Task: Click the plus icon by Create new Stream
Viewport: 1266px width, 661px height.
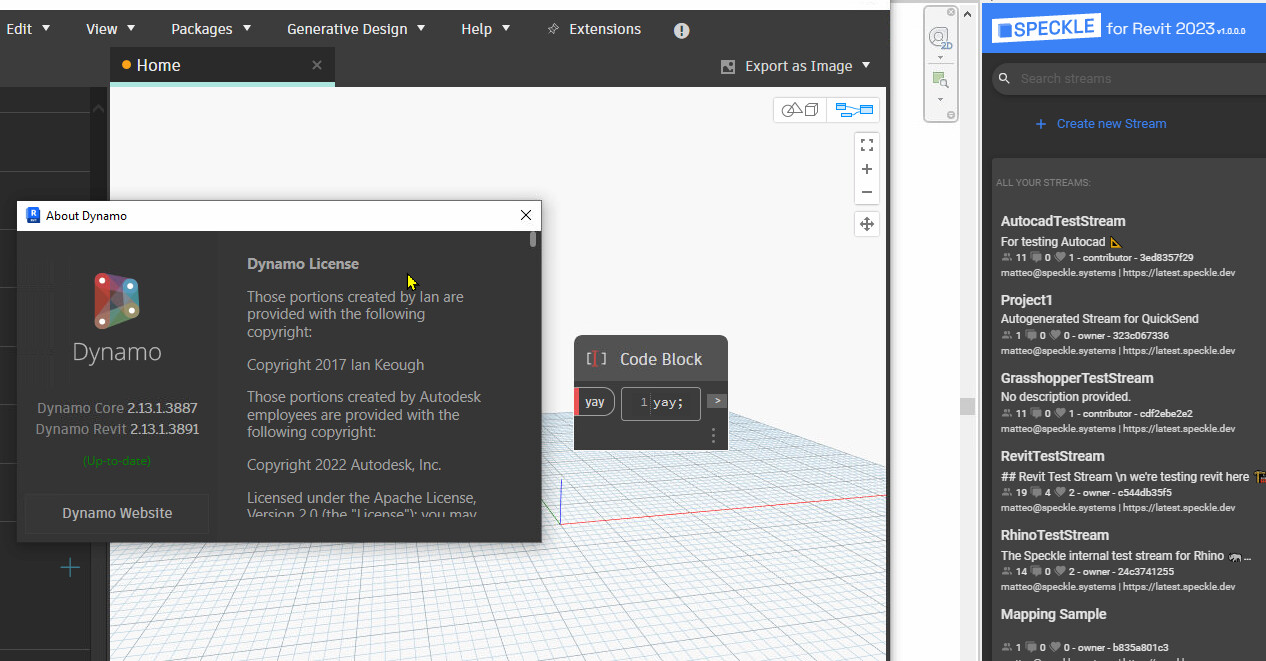Action: [x=1040, y=124]
